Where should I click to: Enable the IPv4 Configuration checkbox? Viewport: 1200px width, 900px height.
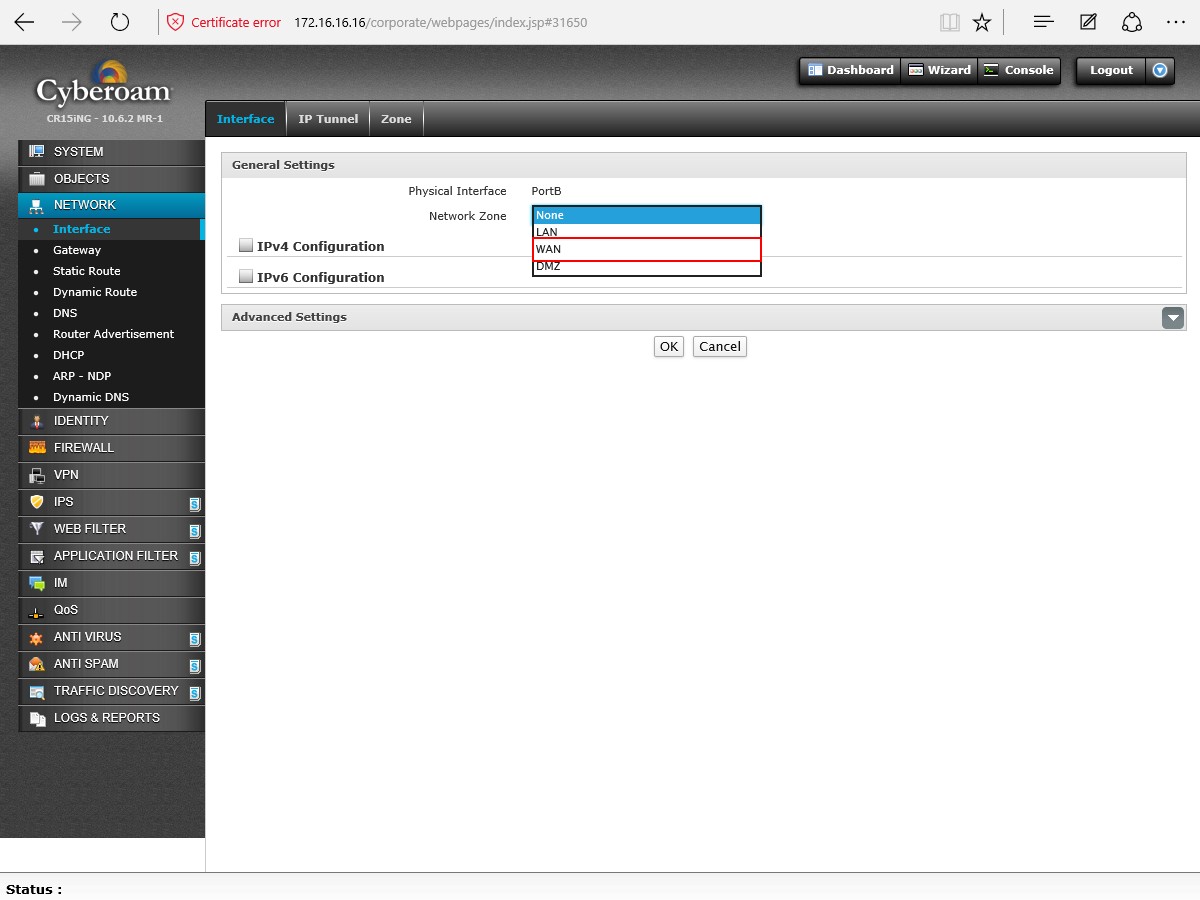click(246, 246)
